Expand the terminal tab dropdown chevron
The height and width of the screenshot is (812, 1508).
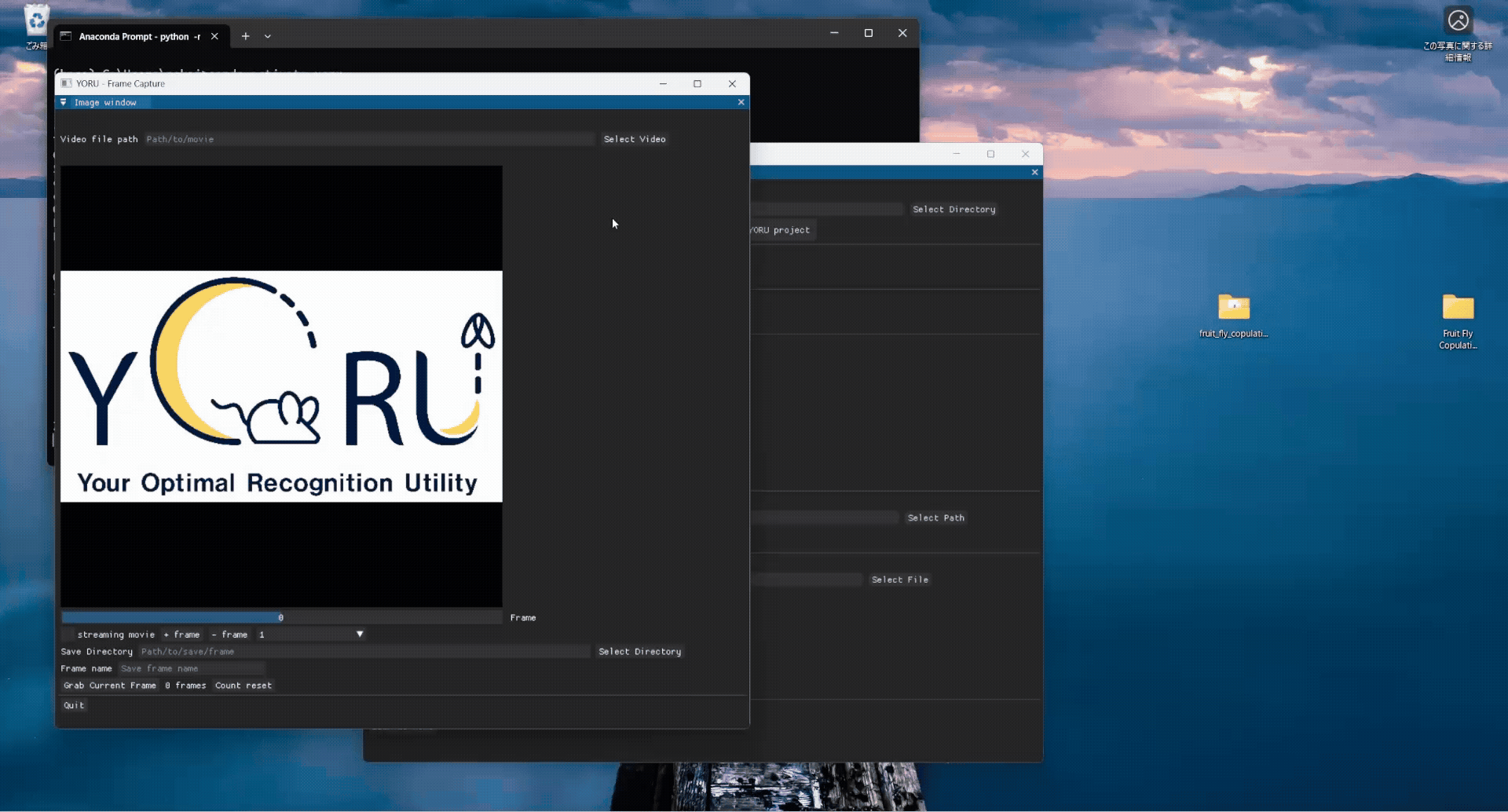point(268,36)
